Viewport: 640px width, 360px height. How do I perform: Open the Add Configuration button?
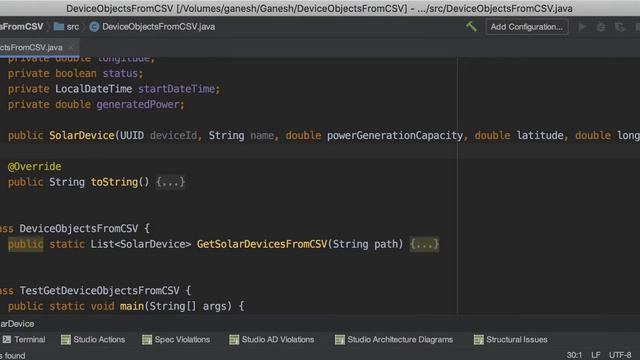point(527,27)
